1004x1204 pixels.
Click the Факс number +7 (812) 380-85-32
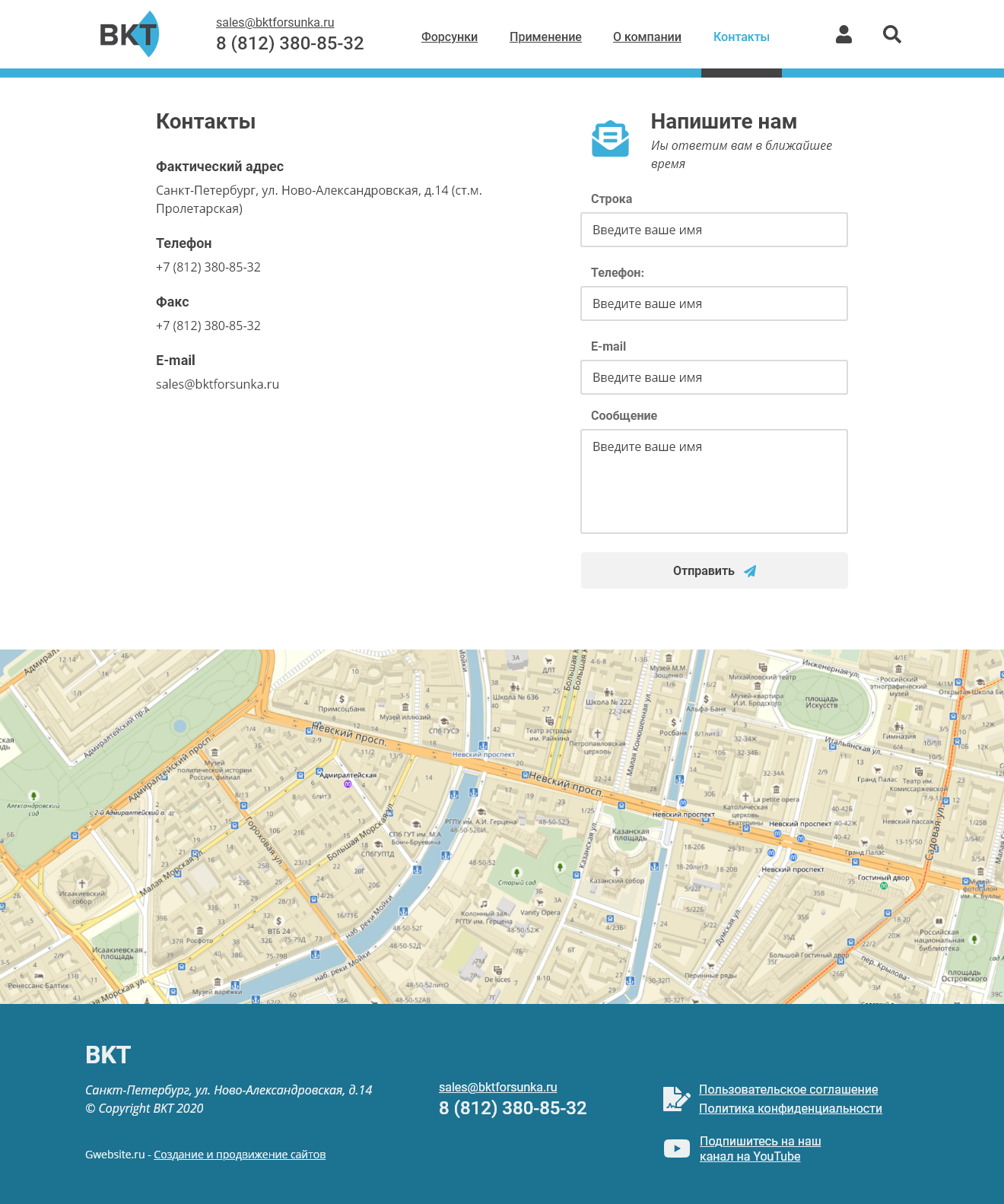(208, 326)
